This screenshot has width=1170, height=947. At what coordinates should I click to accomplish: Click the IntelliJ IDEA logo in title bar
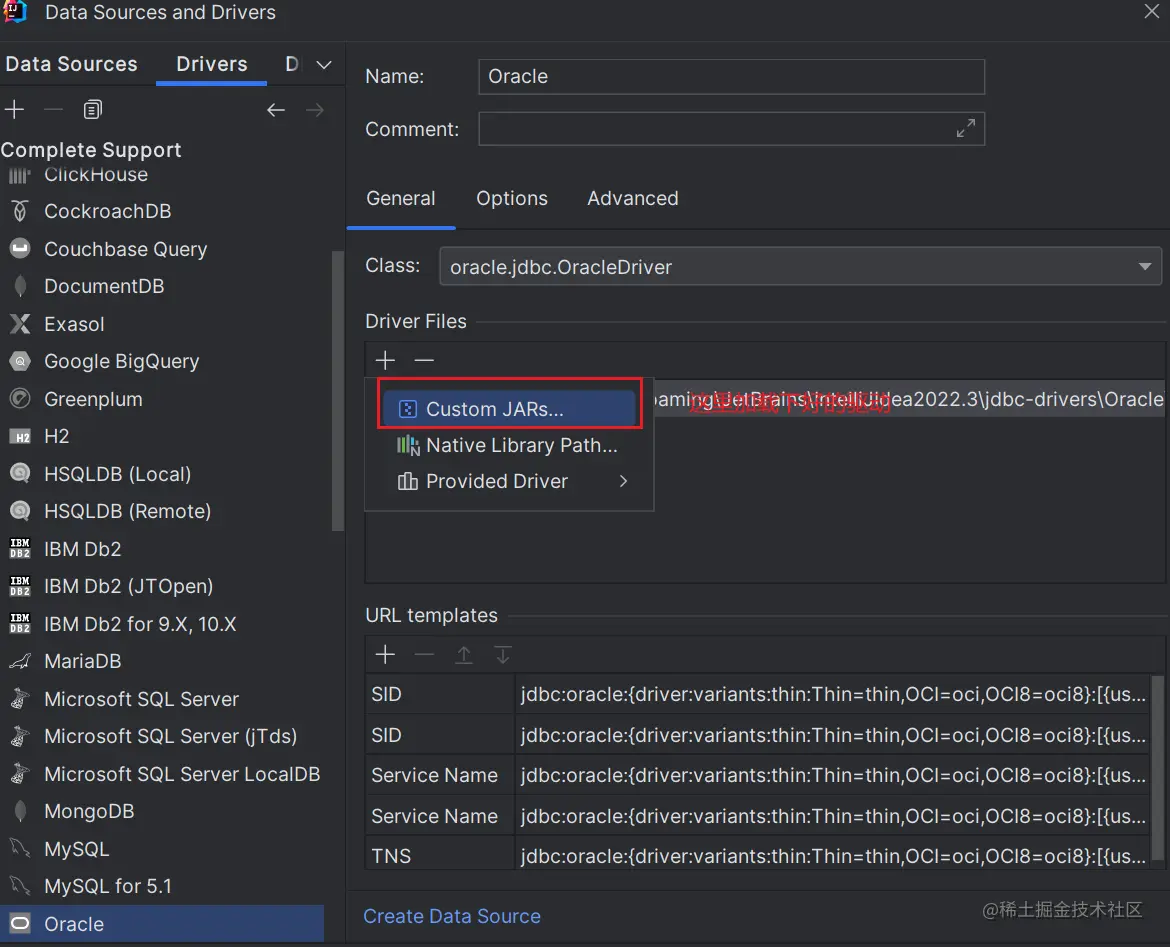click(x=15, y=12)
